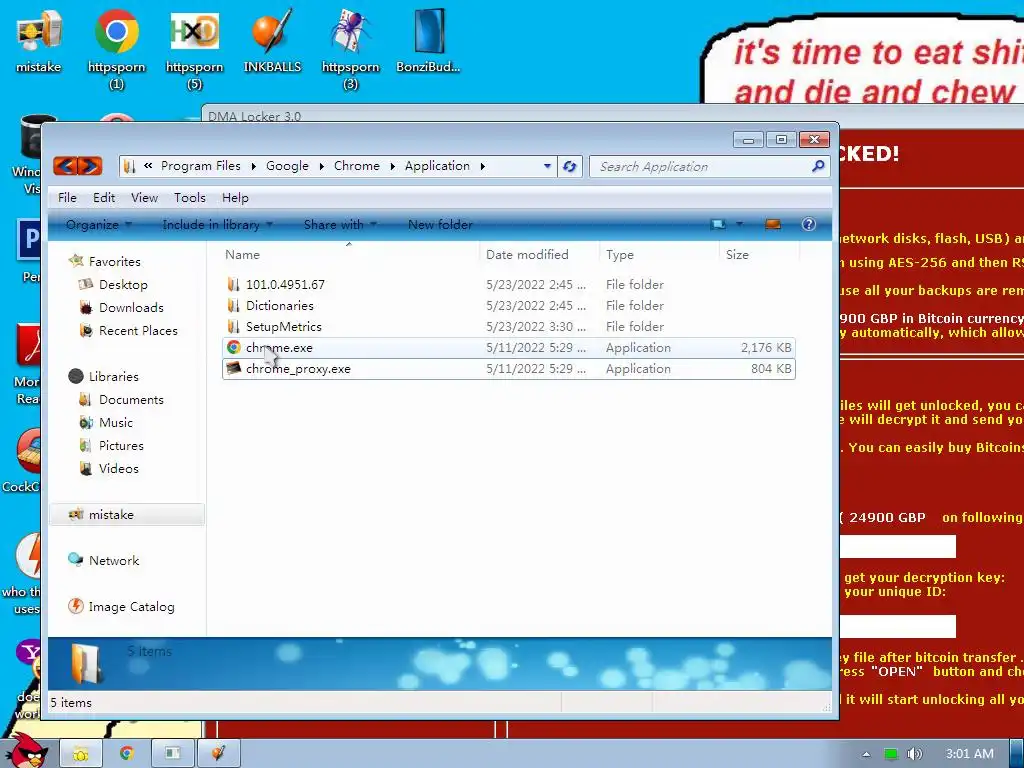Open the Tools menu

click(190, 198)
